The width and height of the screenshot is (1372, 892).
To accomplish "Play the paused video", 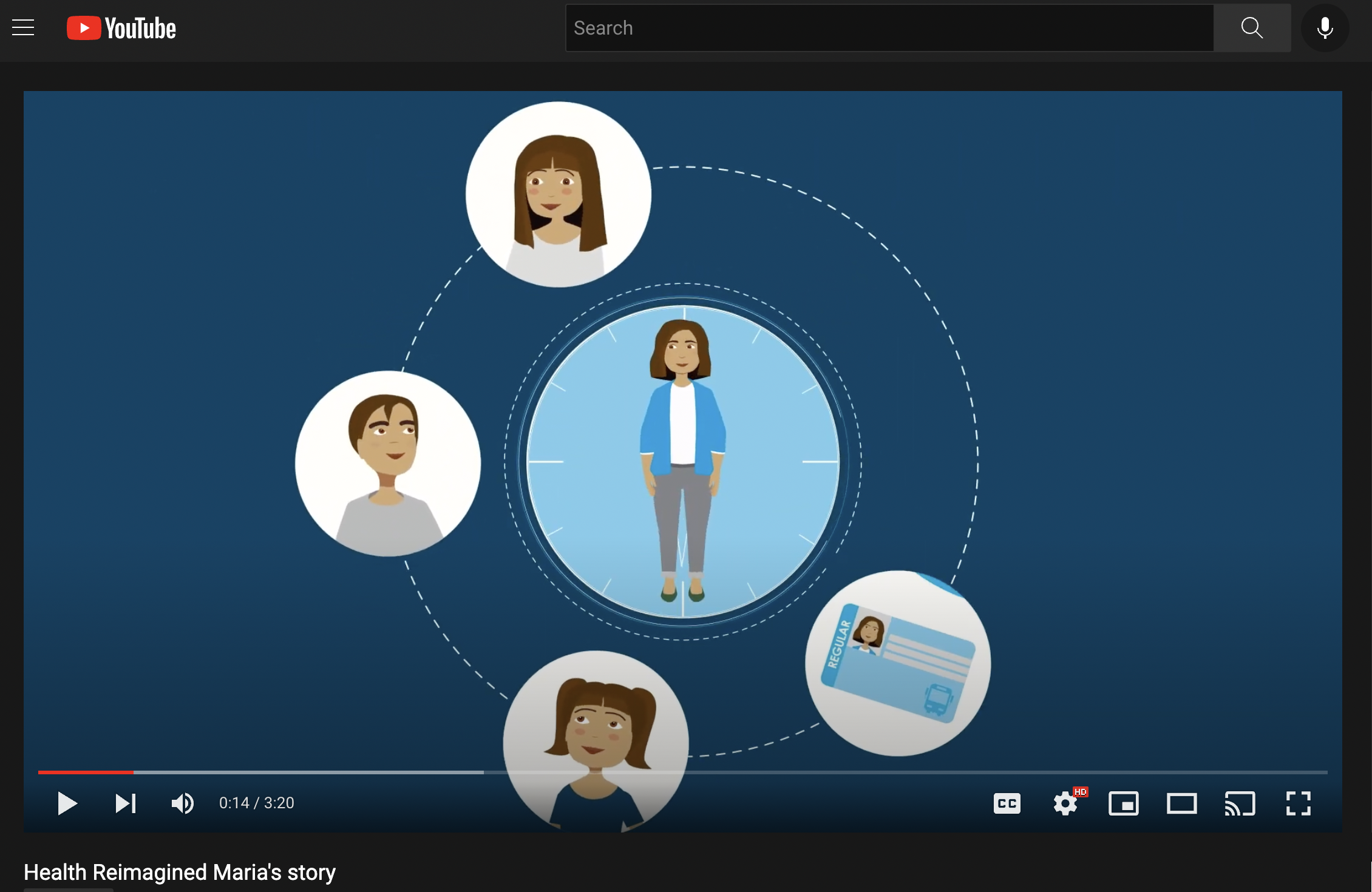I will [67, 803].
